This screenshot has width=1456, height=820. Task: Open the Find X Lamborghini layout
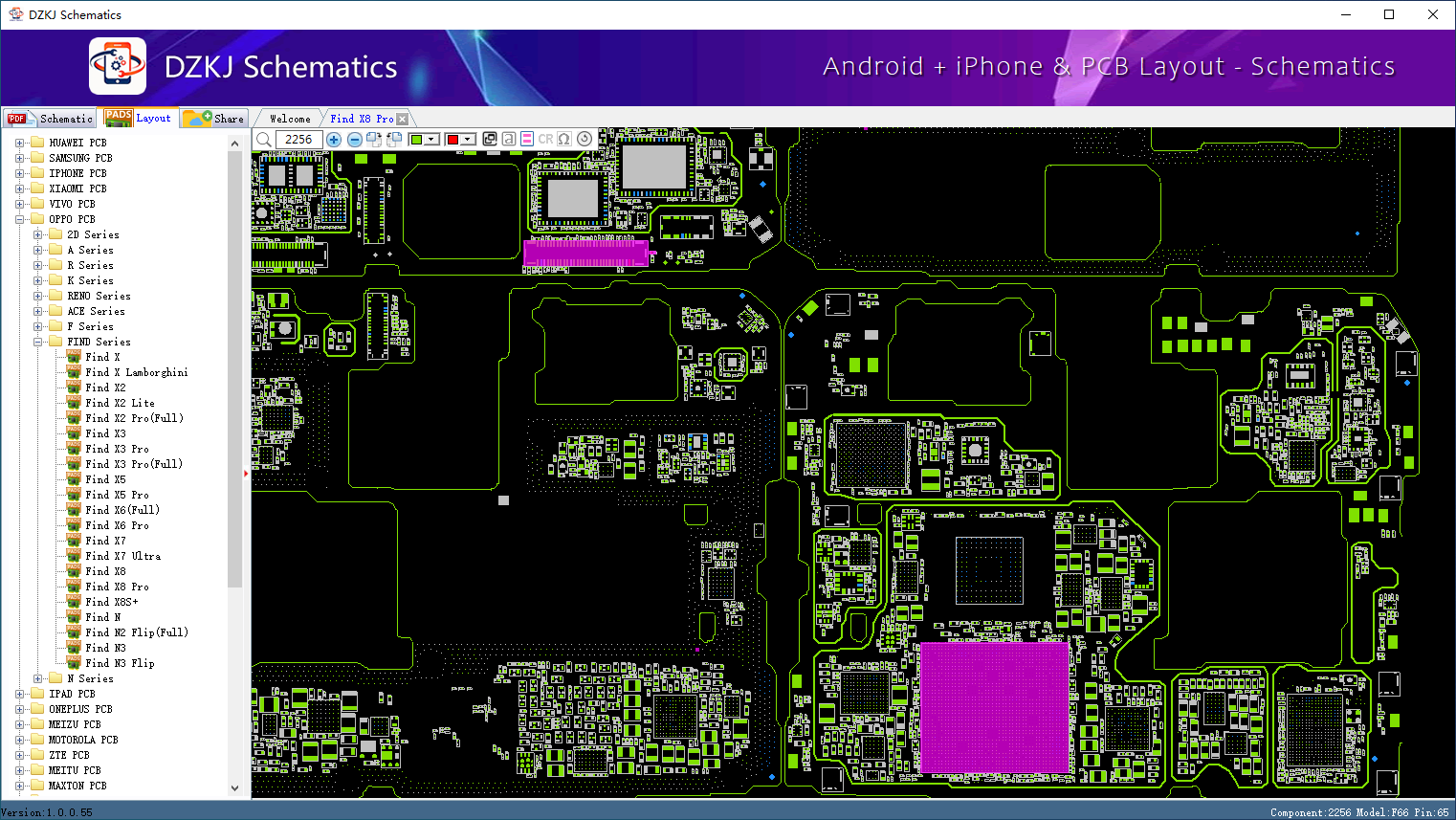tap(136, 372)
